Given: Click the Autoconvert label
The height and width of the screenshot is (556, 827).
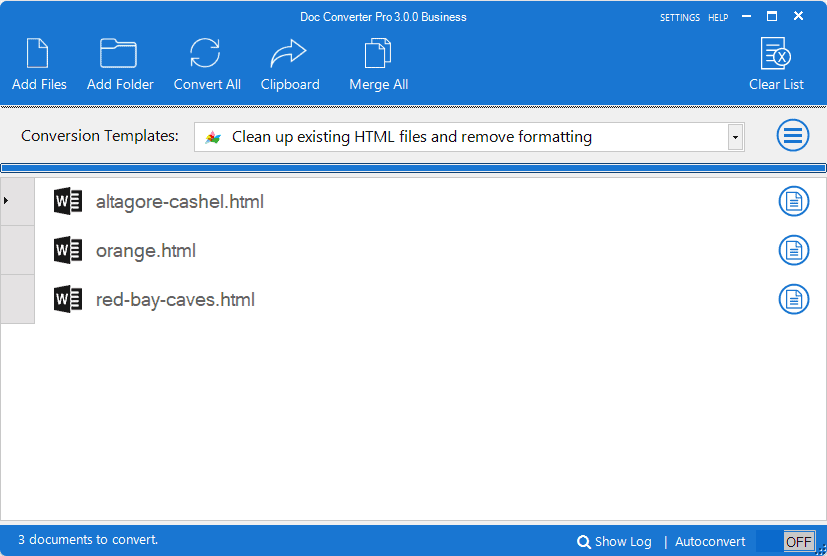Looking at the screenshot, I should click(710, 542).
